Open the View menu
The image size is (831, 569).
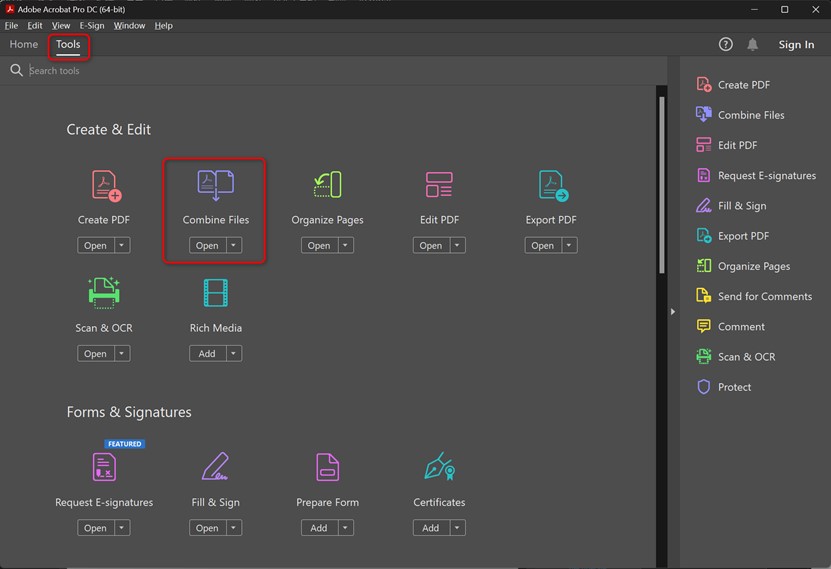[61, 25]
